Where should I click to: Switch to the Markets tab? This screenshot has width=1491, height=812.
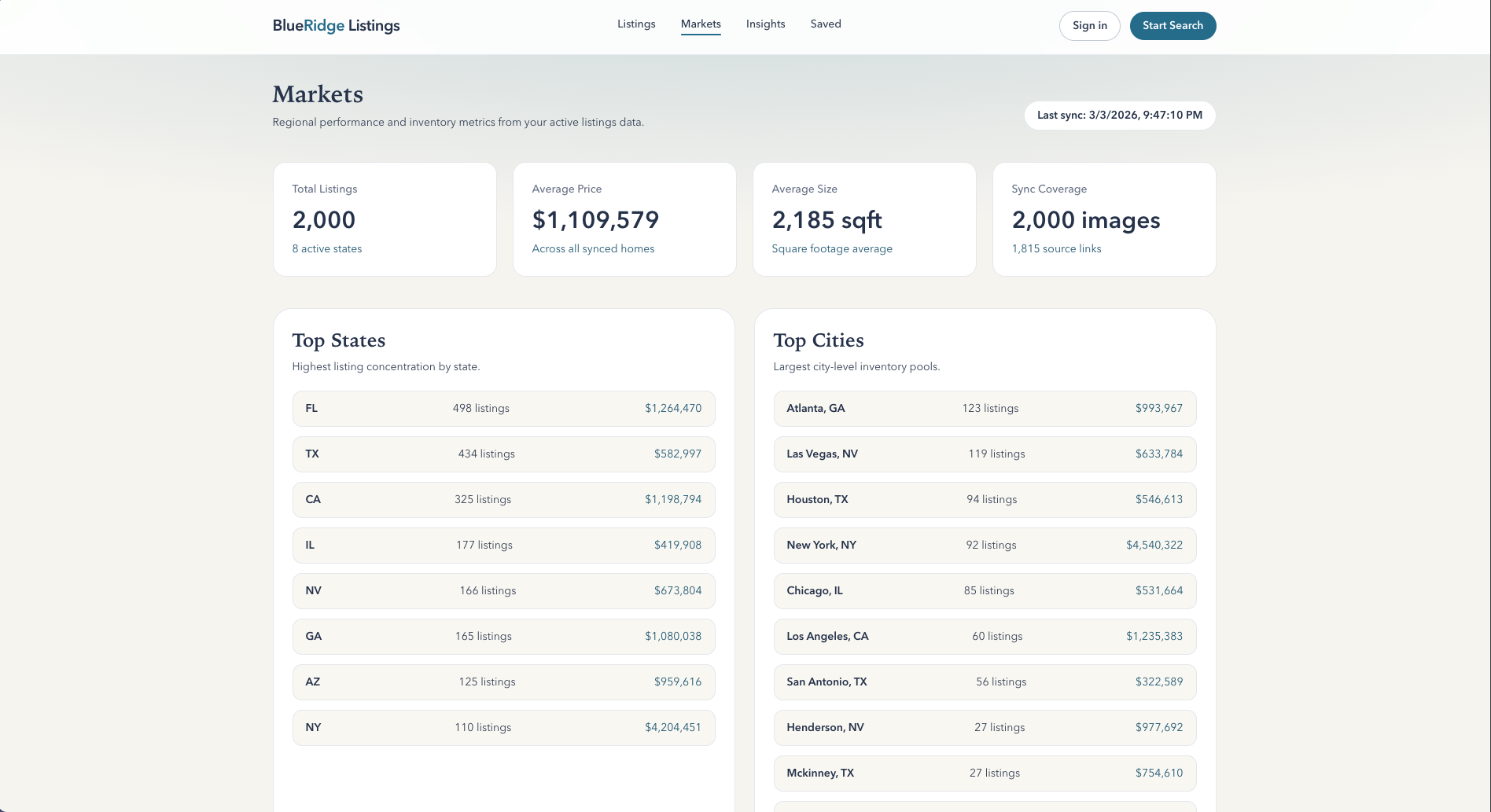click(x=701, y=24)
